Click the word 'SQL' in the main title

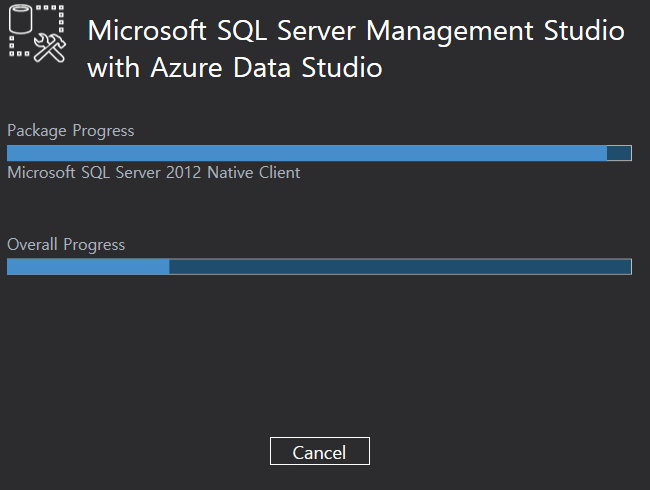point(242,32)
